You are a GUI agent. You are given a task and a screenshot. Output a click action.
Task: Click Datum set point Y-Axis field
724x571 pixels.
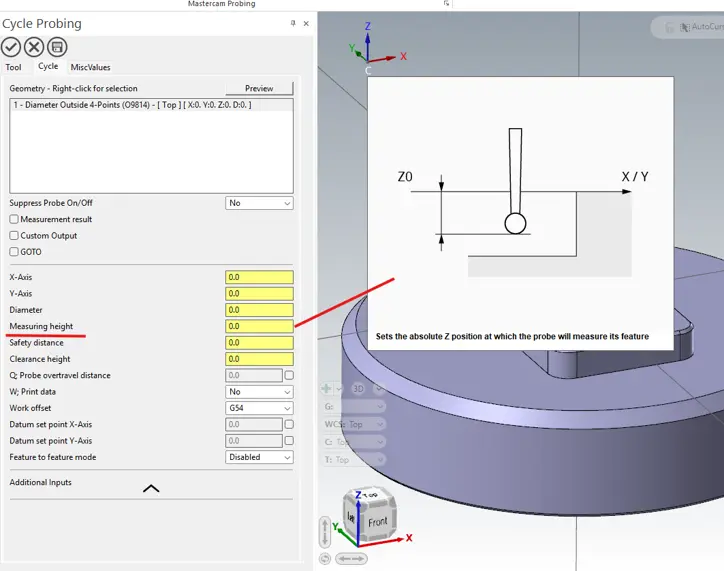coord(253,441)
